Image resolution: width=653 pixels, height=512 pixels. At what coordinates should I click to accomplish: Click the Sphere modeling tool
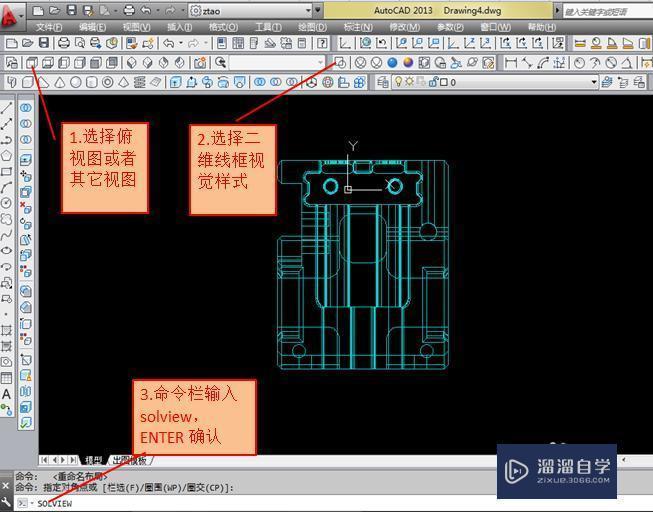click(76, 82)
